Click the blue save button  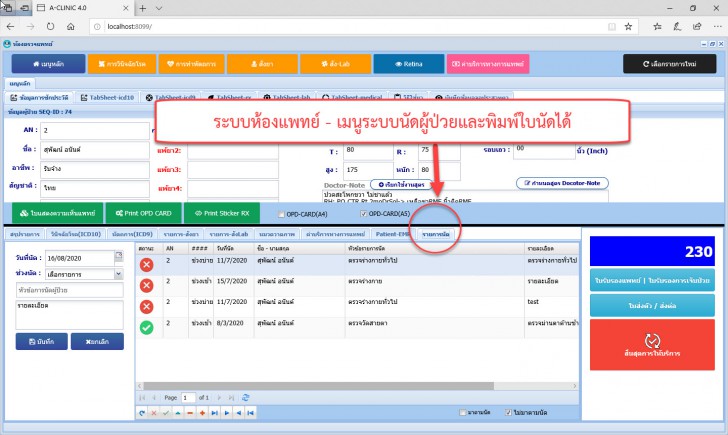coord(42,341)
